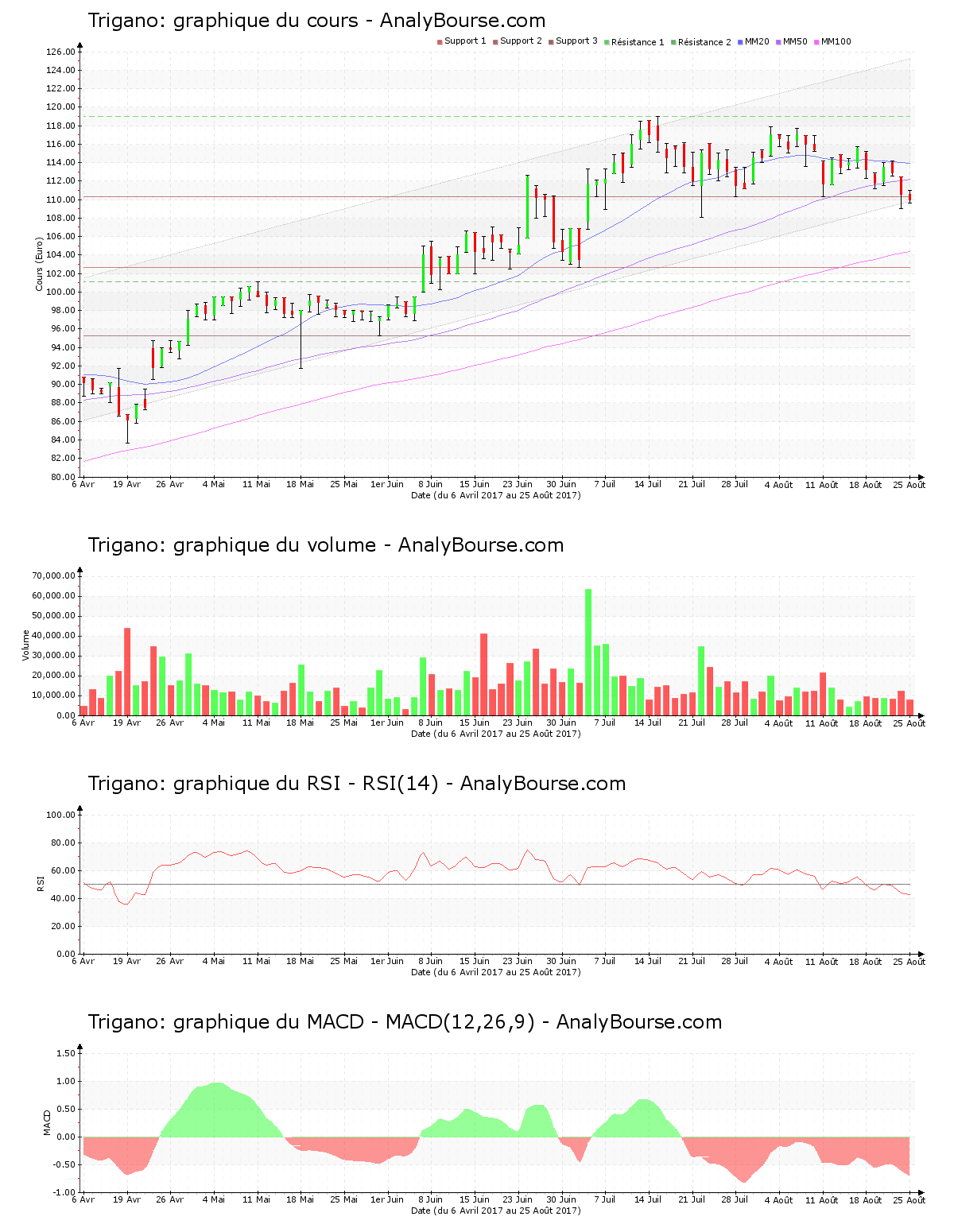Click the date range caption under volume chart
954x1232 pixels.
pos(496,734)
